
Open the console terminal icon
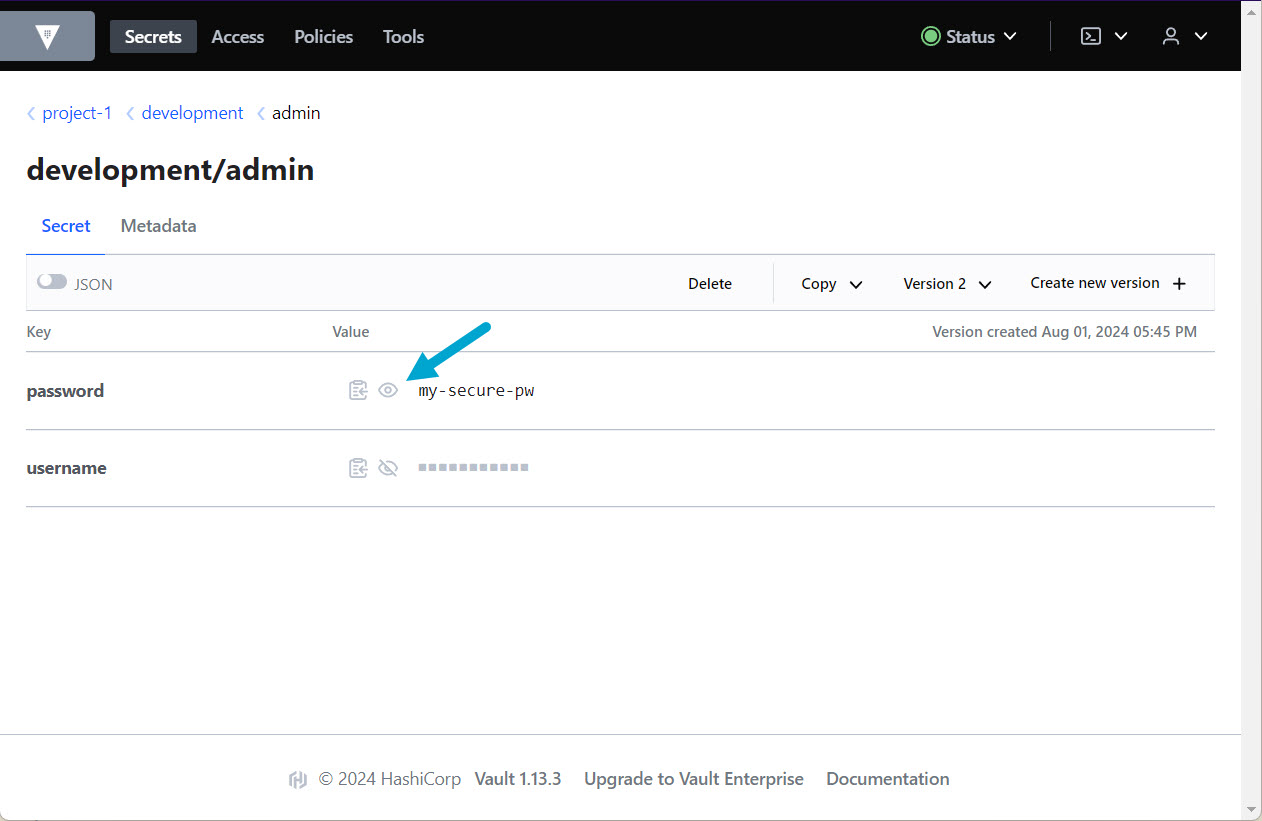(x=1092, y=37)
